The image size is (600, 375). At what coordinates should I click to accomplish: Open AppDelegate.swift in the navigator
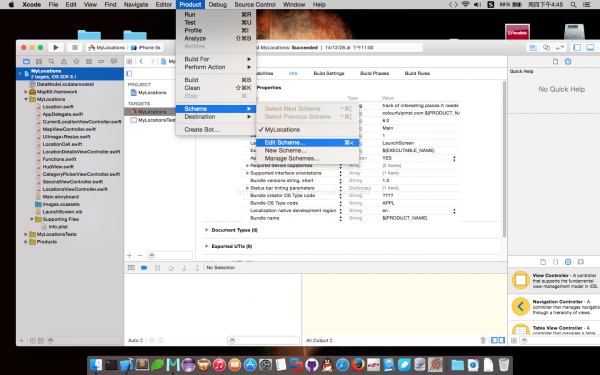(x=63, y=114)
